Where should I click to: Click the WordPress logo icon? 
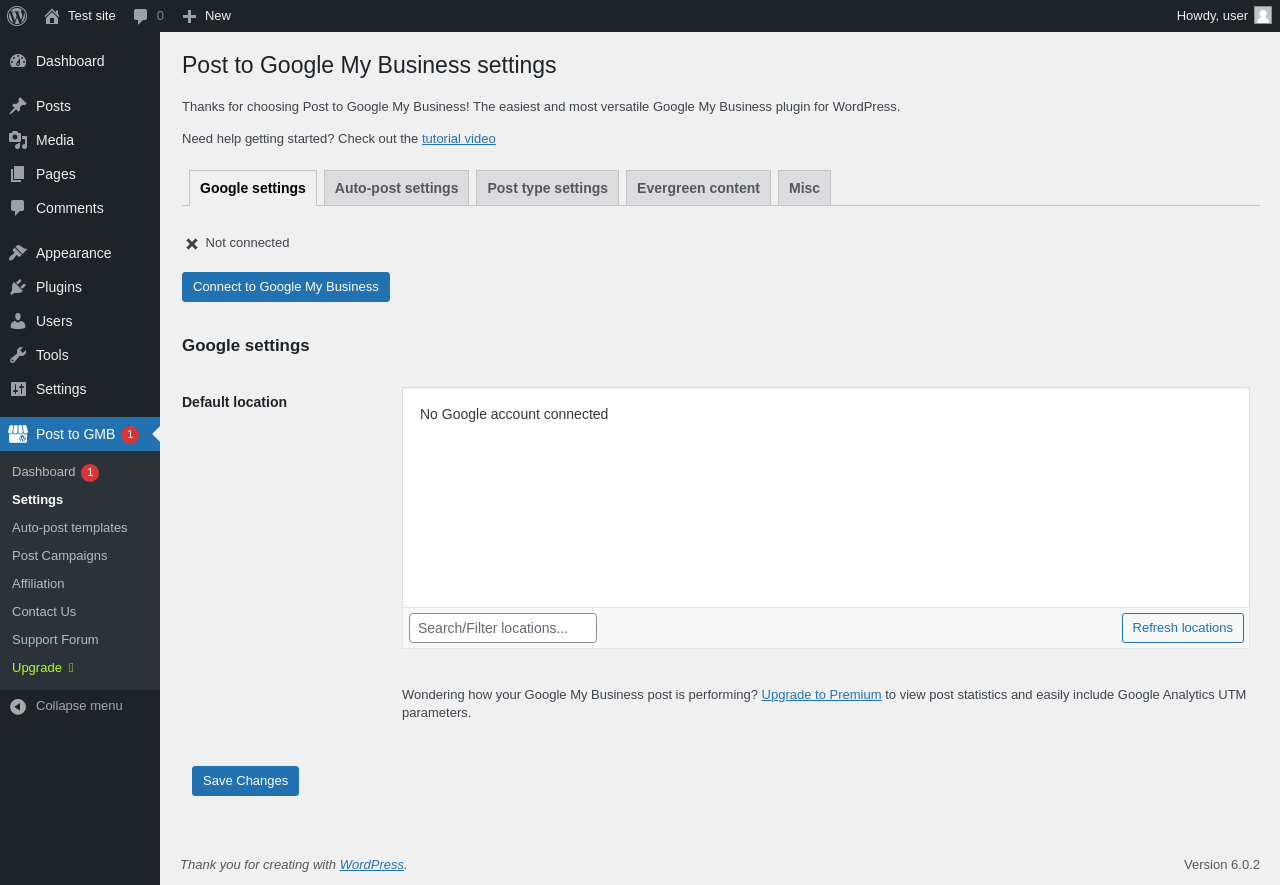click(x=17, y=16)
